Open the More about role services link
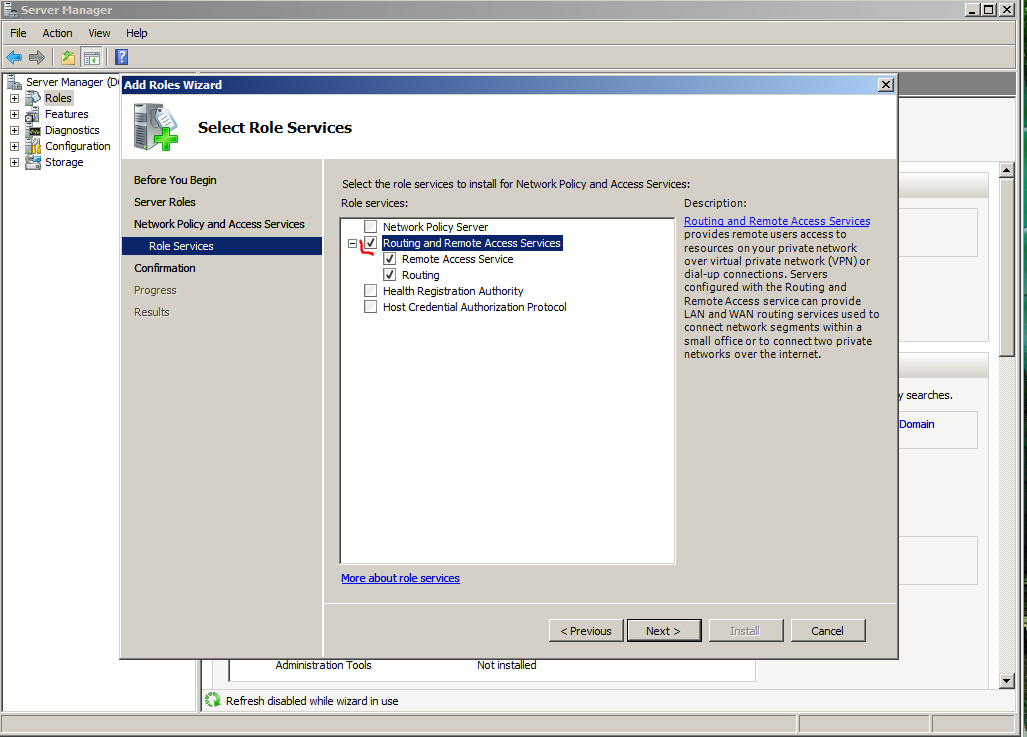The height and width of the screenshot is (737, 1027). (x=400, y=578)
